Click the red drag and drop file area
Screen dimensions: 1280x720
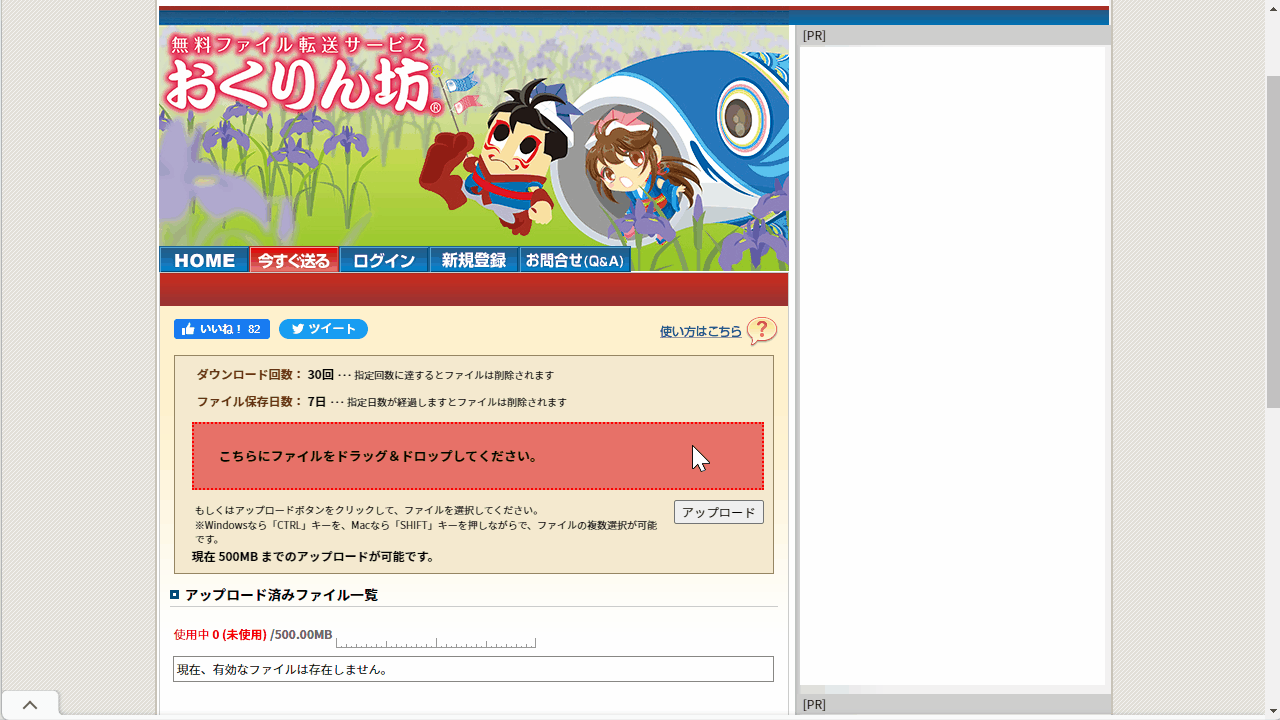coord(478,456)
